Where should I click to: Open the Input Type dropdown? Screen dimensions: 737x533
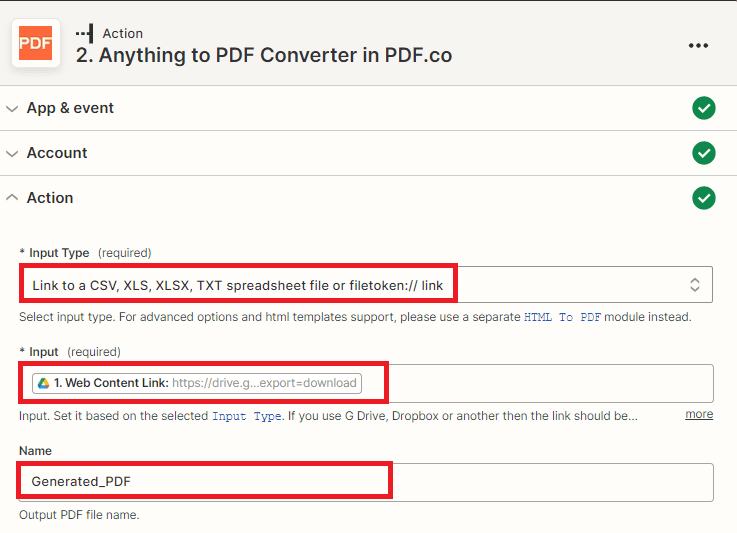(365, 285)
